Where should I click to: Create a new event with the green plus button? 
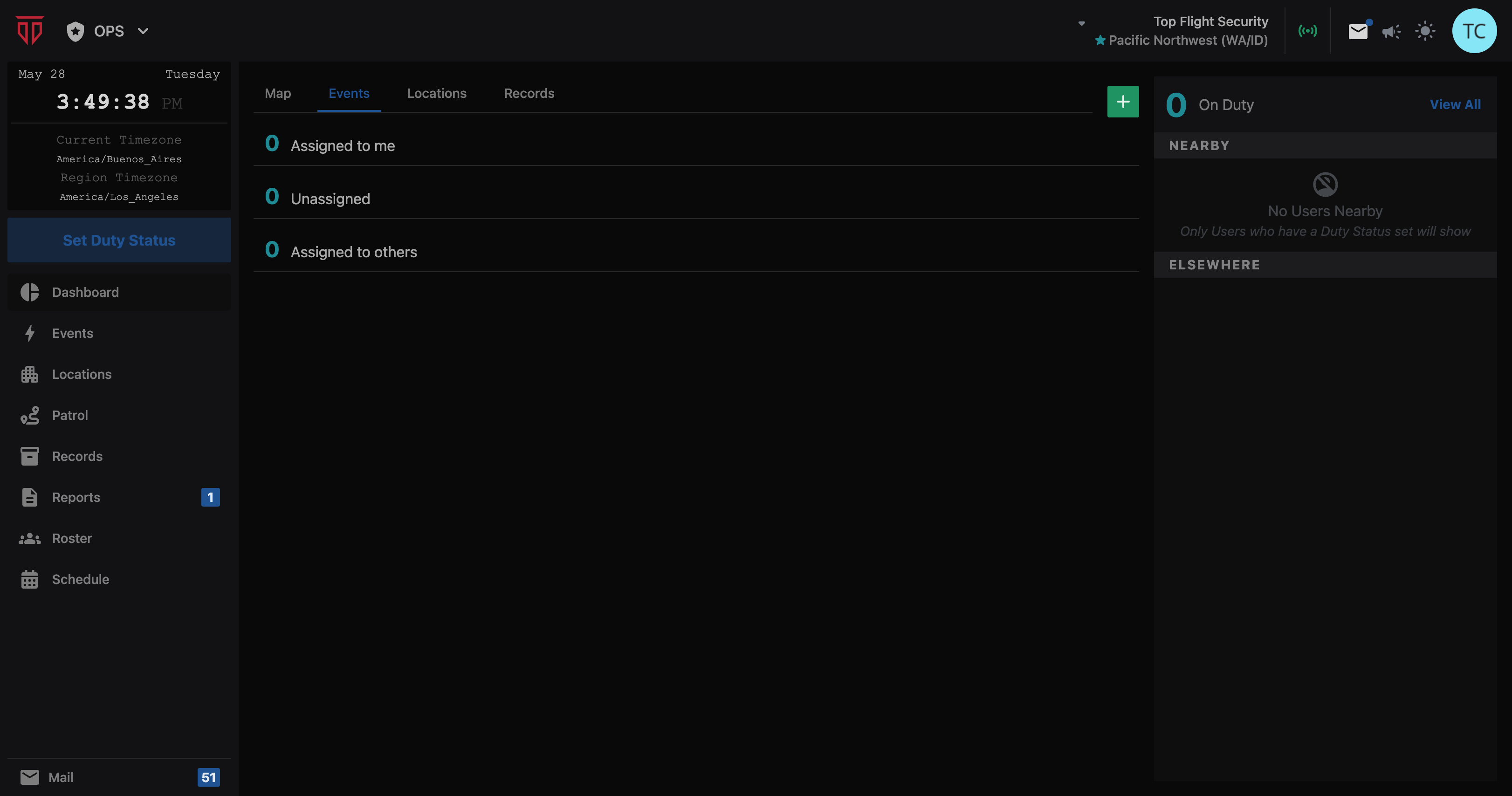(x=1123, y=102)
